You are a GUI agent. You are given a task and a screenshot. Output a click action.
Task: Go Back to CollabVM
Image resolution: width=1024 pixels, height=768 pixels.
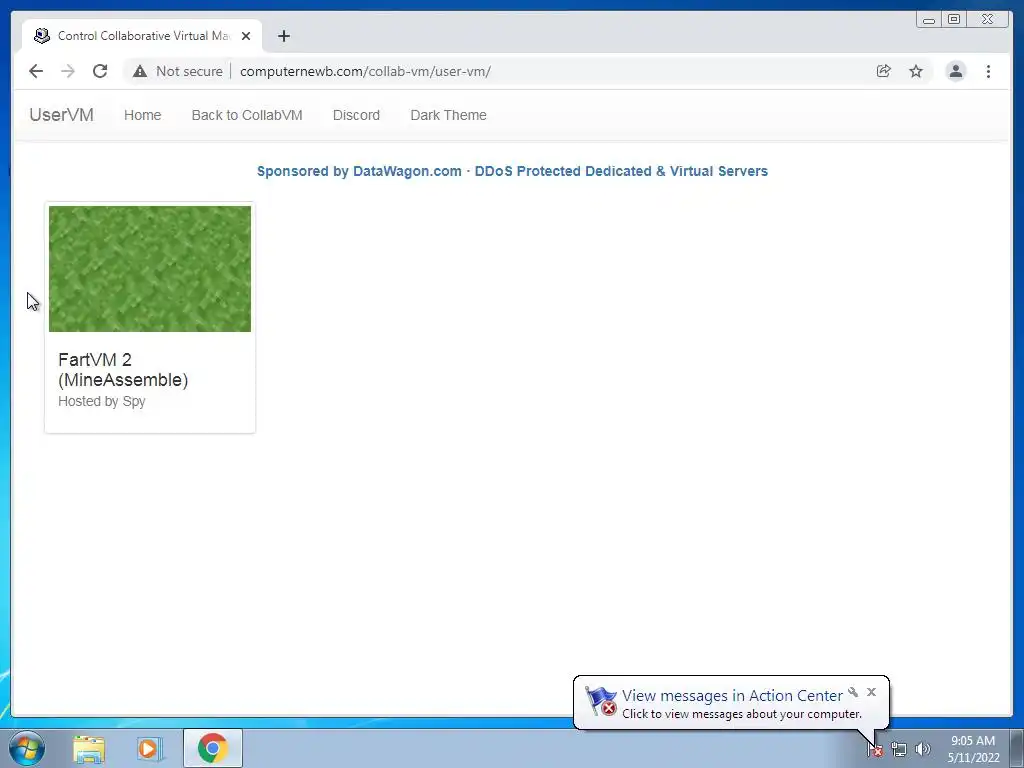[x=247, y=115]
